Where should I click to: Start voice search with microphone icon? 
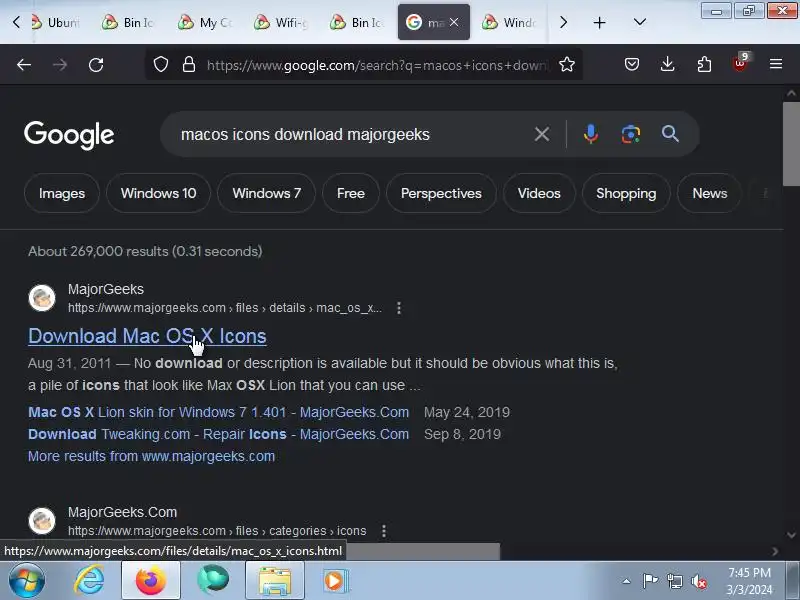click(591, 134)
